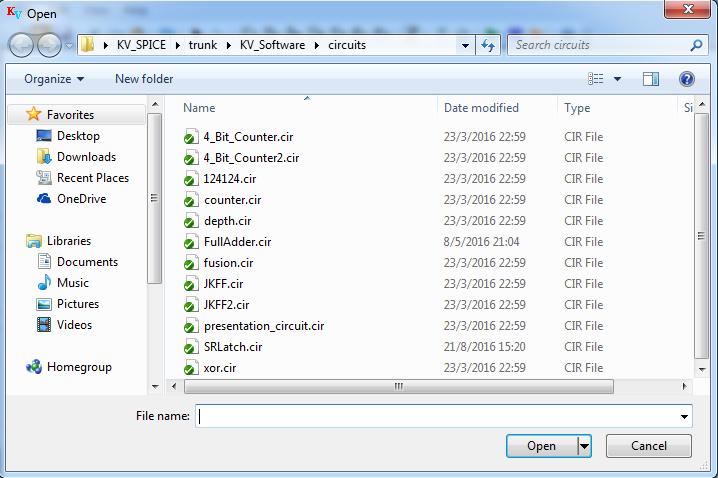The width and height of the screenshot is (718, 478).
Task: Select Favorites in the navigation pane
Action: pos(77,114)
